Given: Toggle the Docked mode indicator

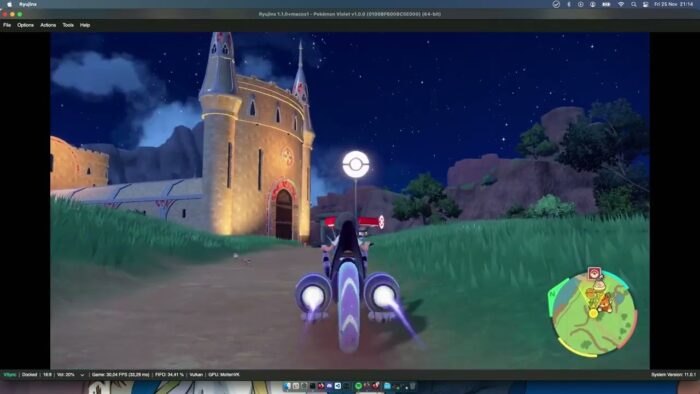Looking at the screenshot, I should [29, 375].
